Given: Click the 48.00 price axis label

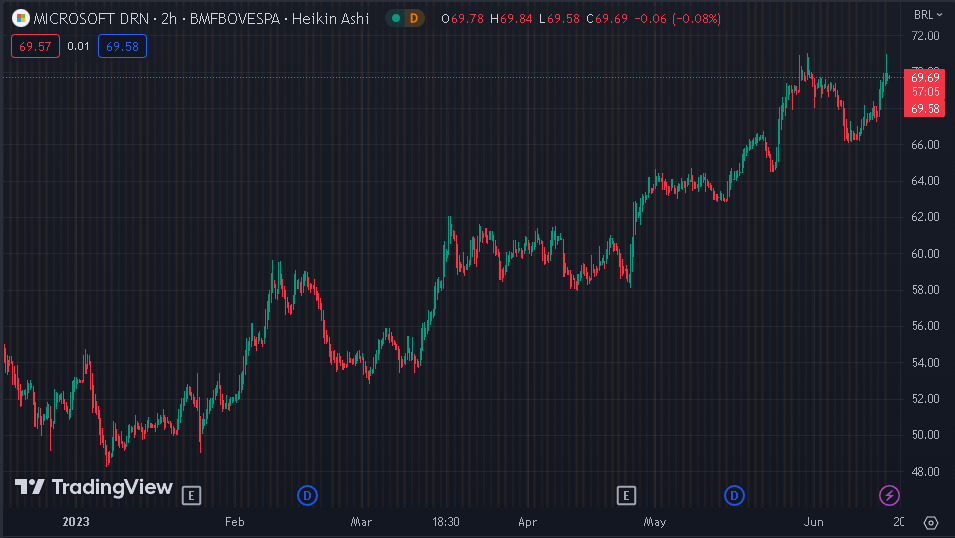Looking at the screenshot, I should 925,472.
